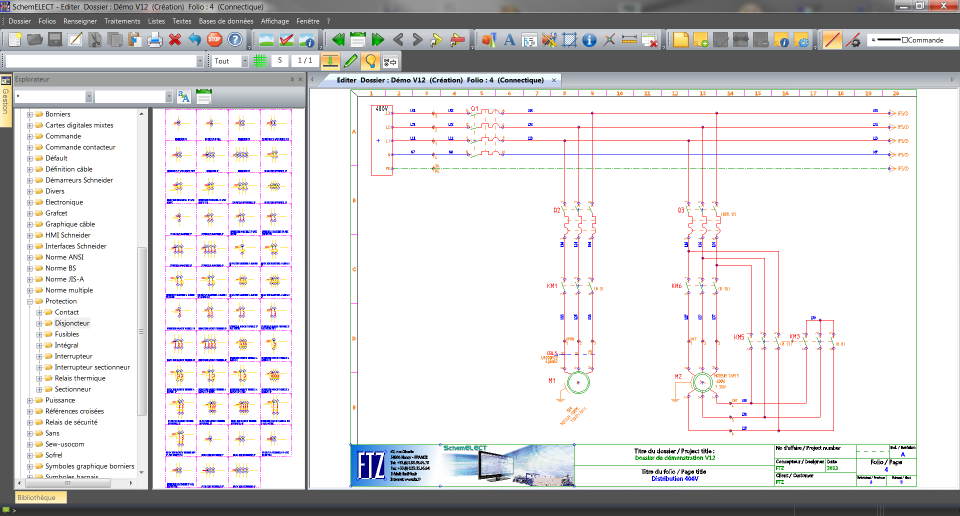Screen dimensions: 960x516
Task: Toggle the light bulb highlight button
Action: click(x=369, y=61)
